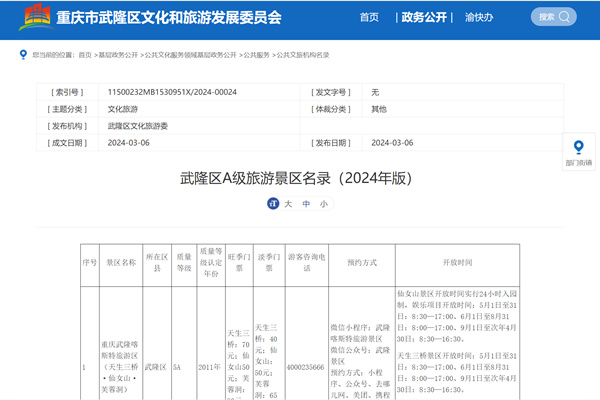The image size is (600, 400).
Task: Click the 发布日期 value 2024-03-06
Action: (x=392, y=143)
